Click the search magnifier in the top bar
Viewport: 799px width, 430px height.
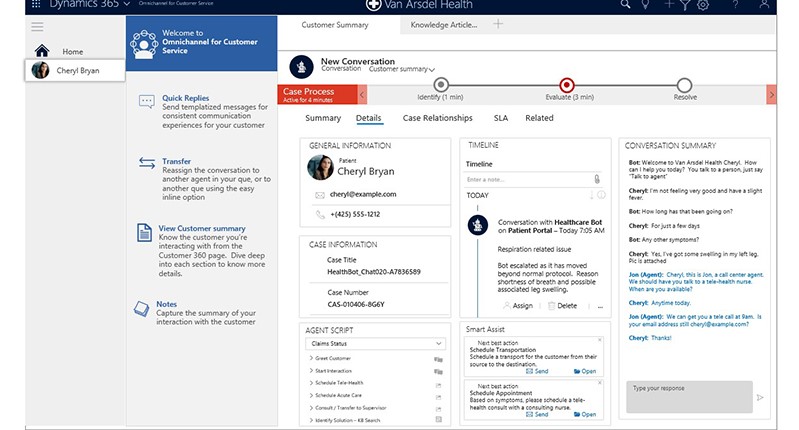(625, 4)
